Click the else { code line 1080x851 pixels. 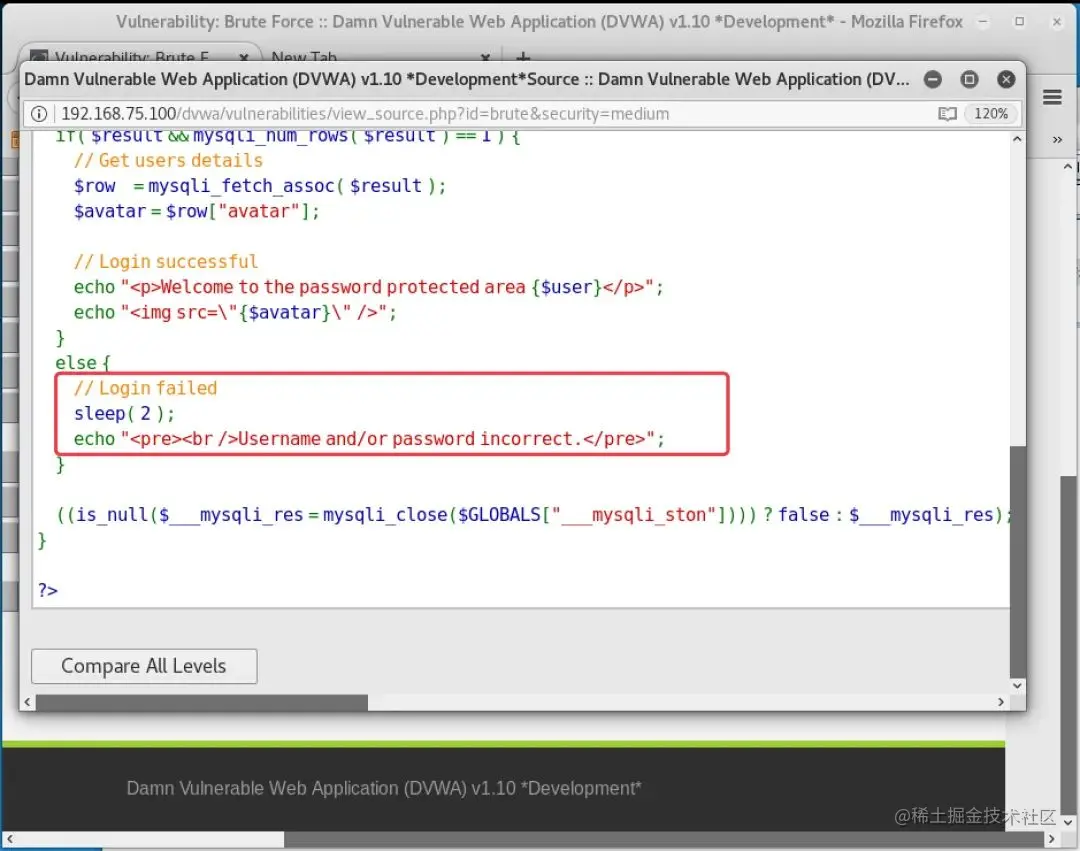[x=83, y=363]
